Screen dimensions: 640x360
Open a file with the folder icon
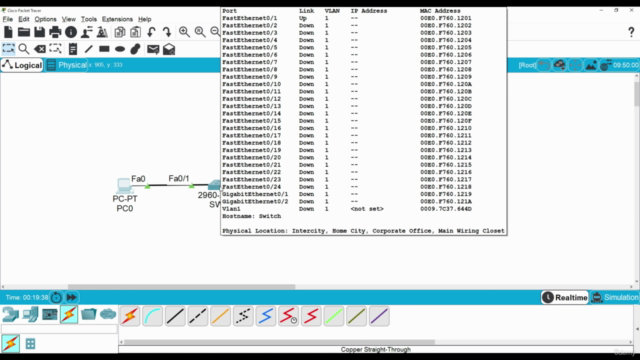(x=24, y=32)
